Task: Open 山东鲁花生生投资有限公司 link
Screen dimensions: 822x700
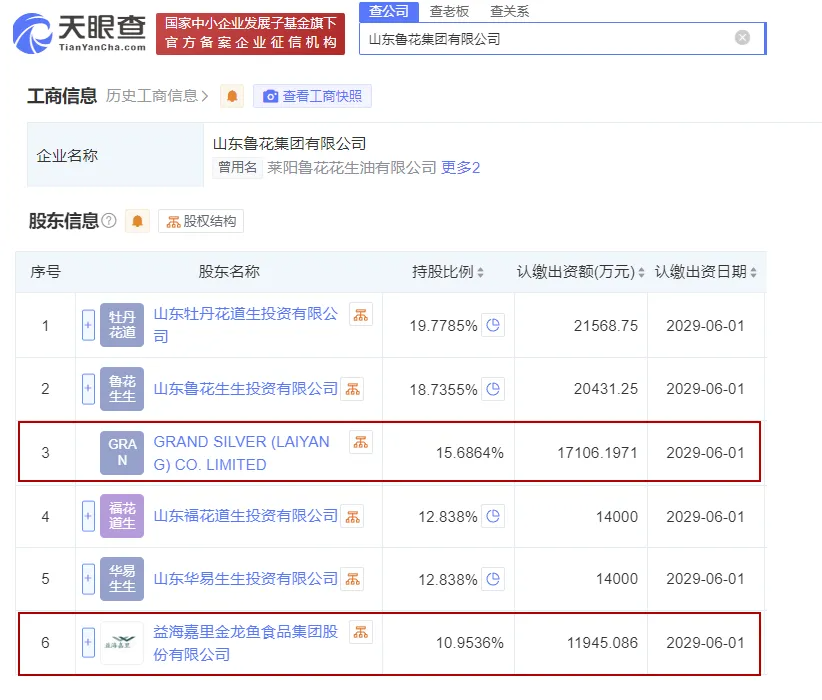Action: click(246, 389)
